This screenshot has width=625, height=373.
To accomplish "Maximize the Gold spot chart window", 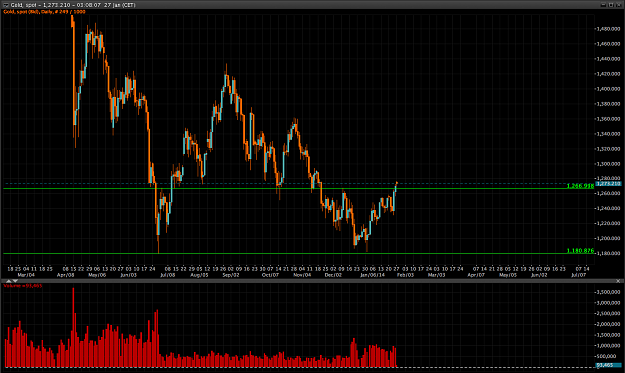I will 611,5.
